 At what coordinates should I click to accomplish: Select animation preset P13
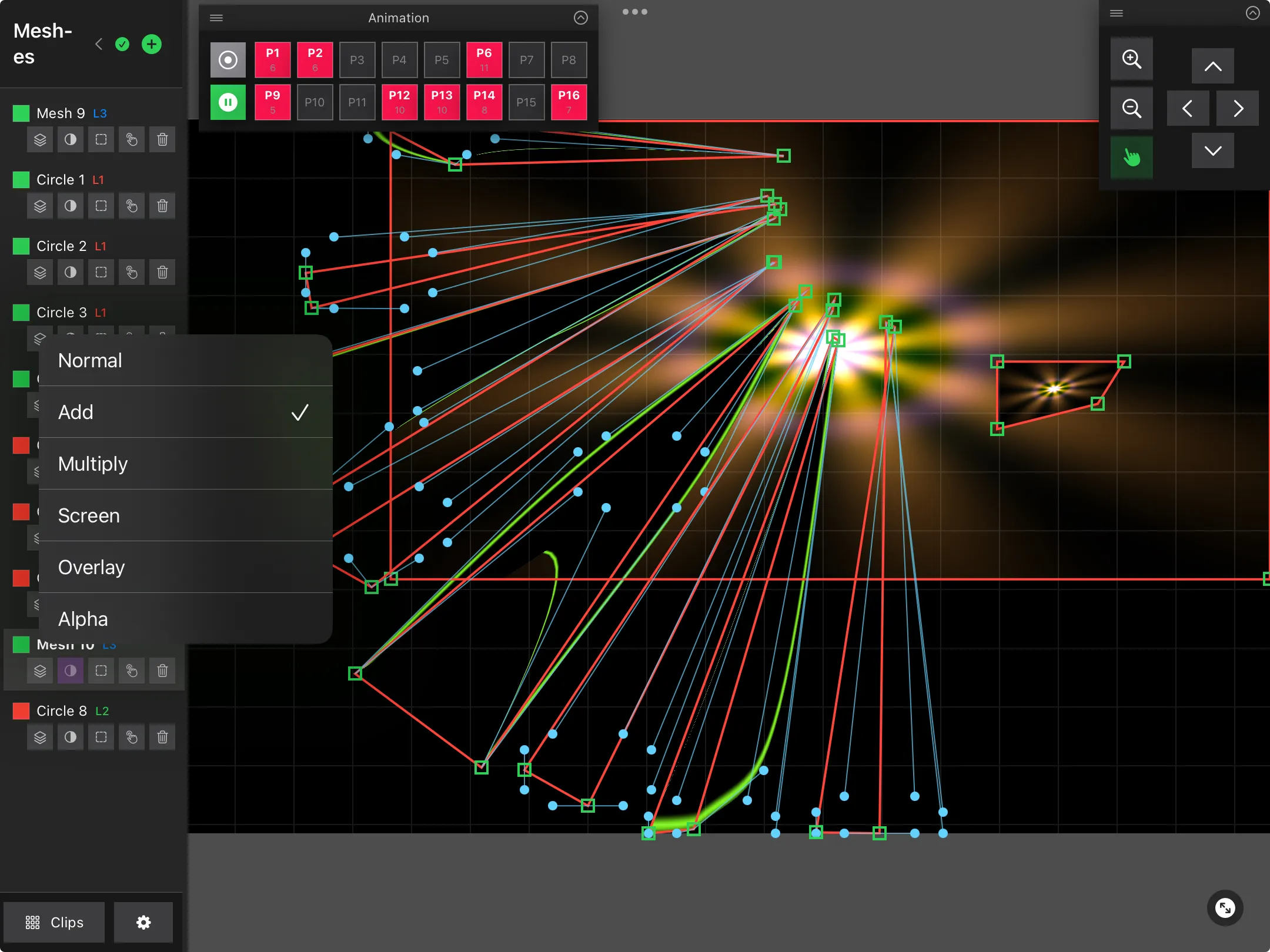(442, 102)
